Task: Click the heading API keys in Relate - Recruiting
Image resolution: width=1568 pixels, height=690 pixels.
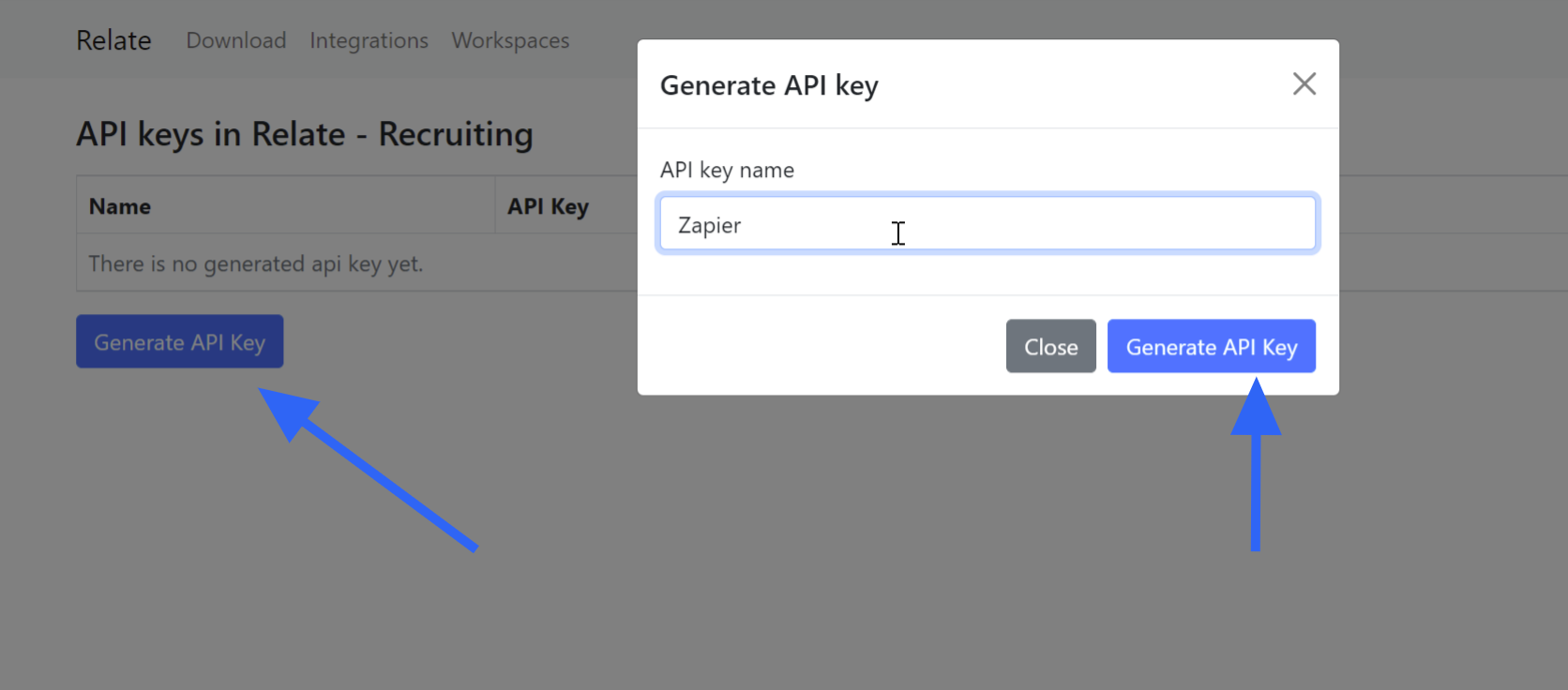Action: [x=305, y=134]
